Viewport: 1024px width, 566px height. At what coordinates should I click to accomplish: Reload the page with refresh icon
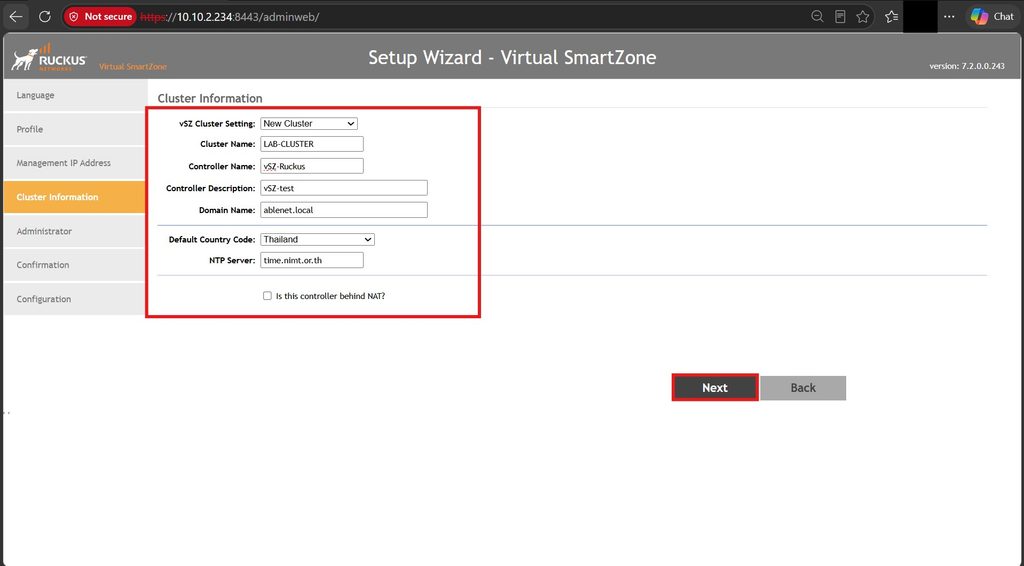tap(44, 17)
